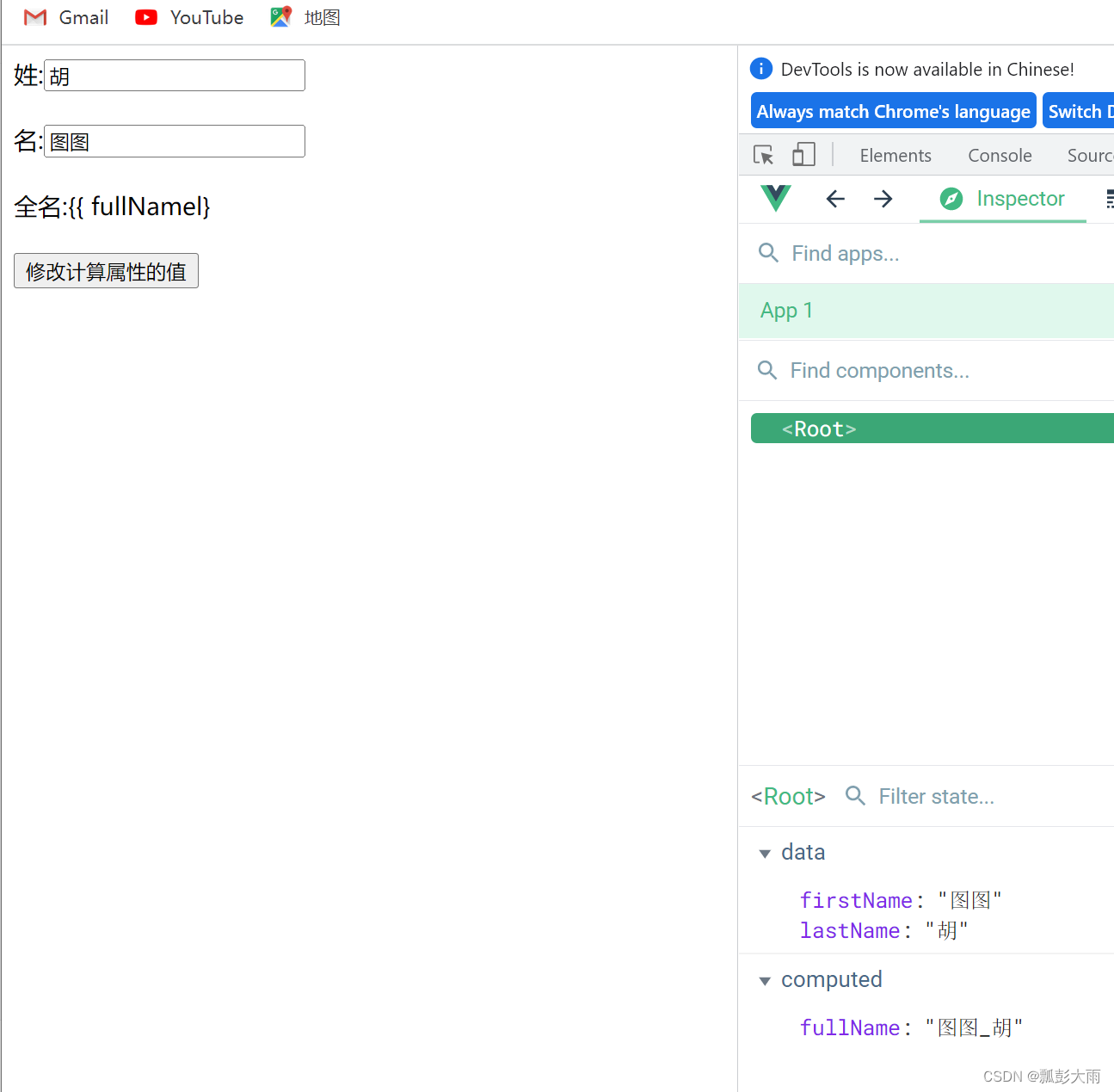Viewport: 1114px width, 1092px height.
Task: Open the Gmail bookmark icon
Action: 34,17
